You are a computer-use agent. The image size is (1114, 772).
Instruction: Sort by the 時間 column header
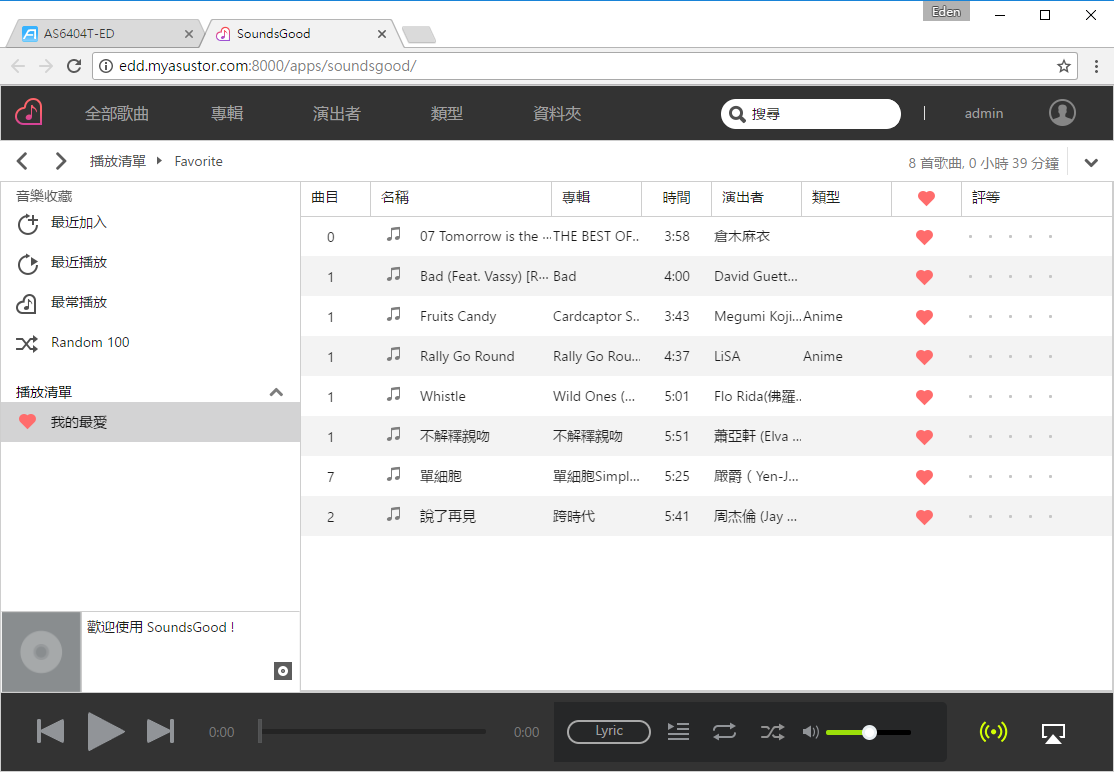[676, 198]
